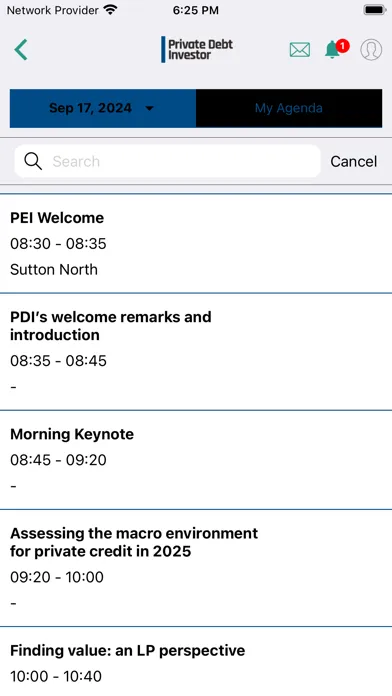Cancel the search
The width and height of the screenshot is (392, 696).
click(x=353, y=162)
